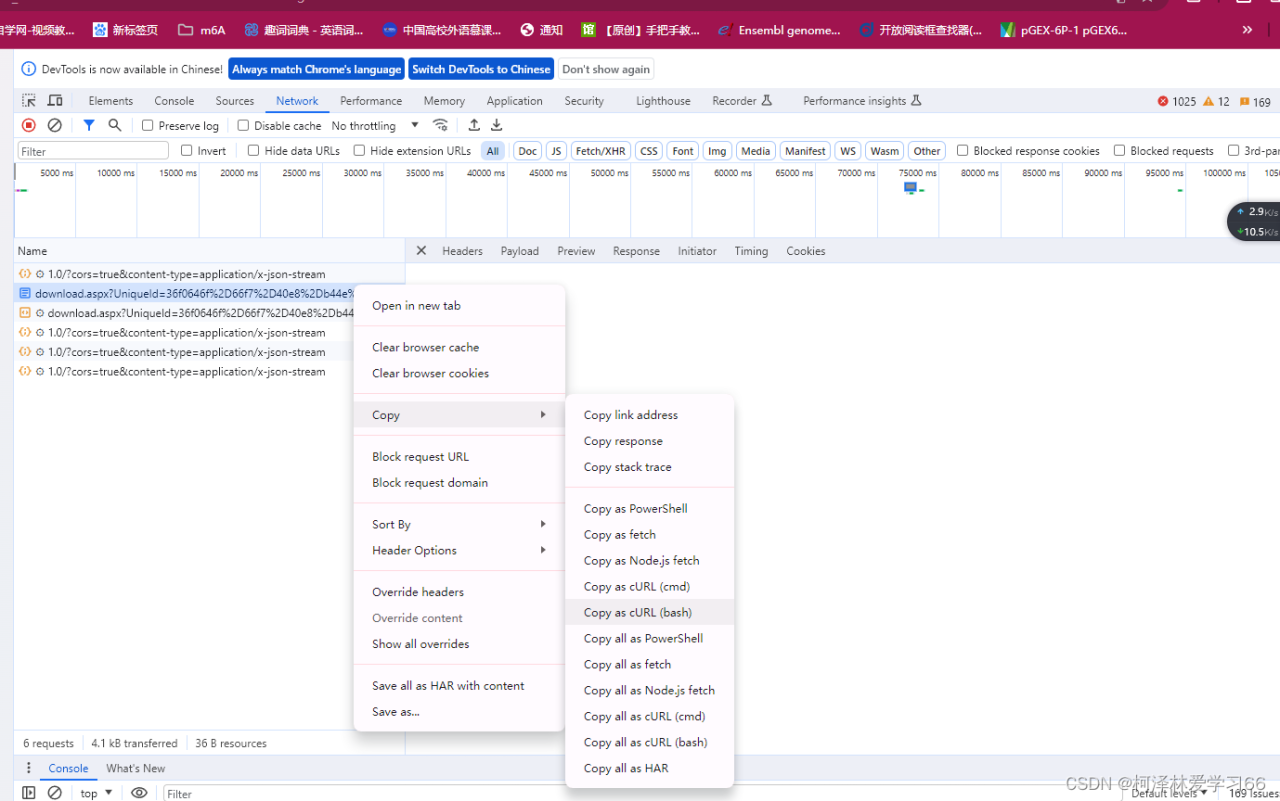Viewport: 1280px width, 801px height.
Task: Click the inspect element picker icon
Action: coord(29,101)
